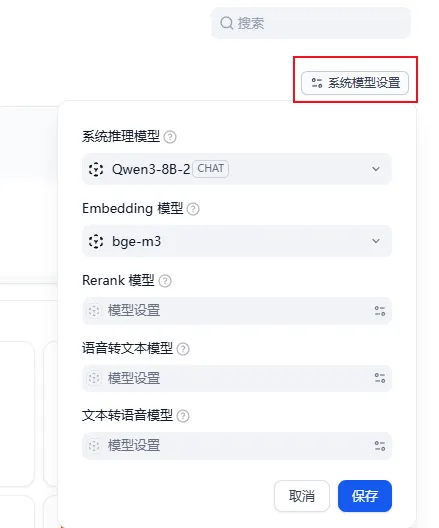Click the sliders icon in 语音转文本模型 field
This screenshot has height=528, width=439.
(x=380, y=378)
